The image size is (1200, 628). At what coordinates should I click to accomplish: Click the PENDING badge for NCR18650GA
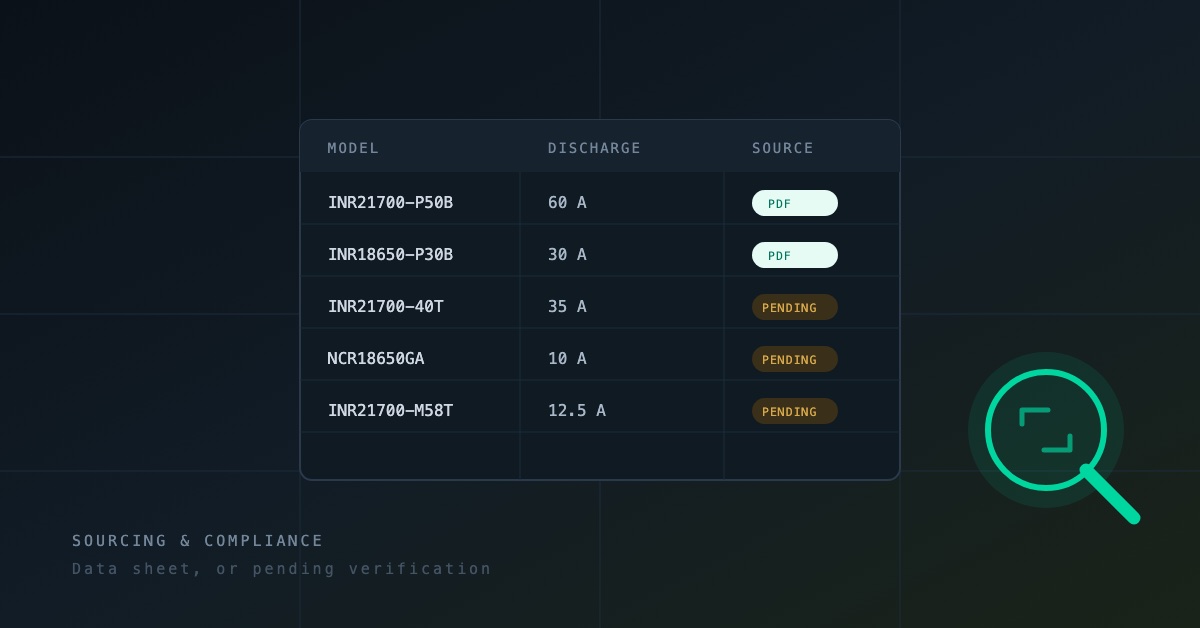pyautogui.click(x=795, y=359)
